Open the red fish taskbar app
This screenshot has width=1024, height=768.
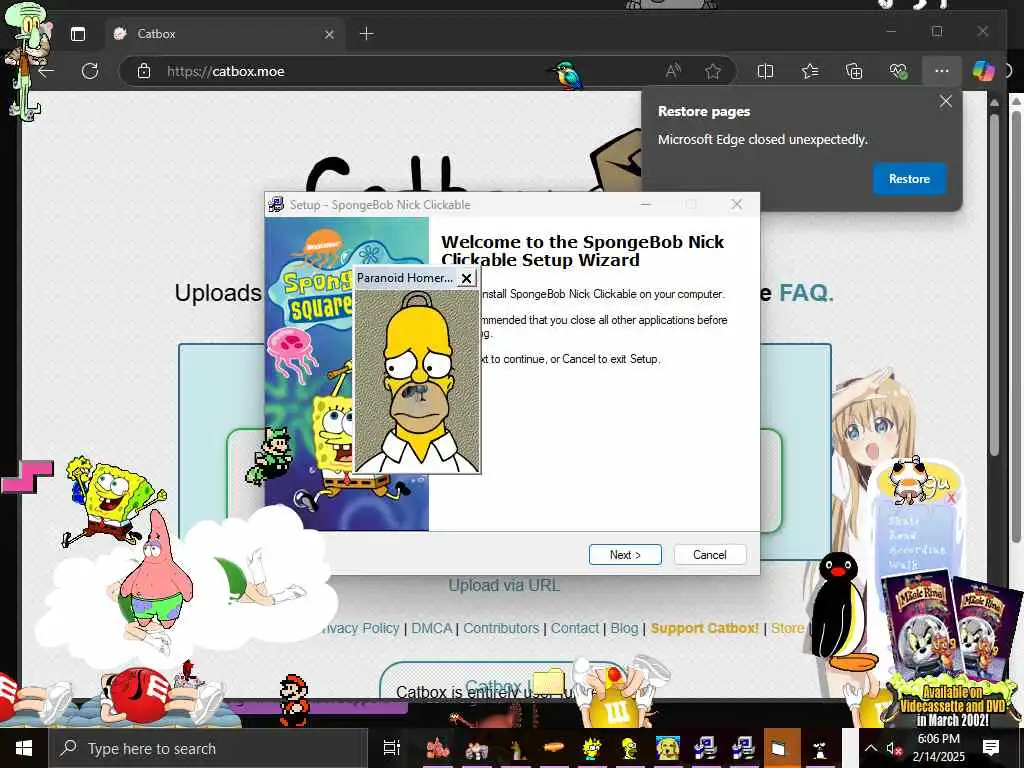coord(438,748)
